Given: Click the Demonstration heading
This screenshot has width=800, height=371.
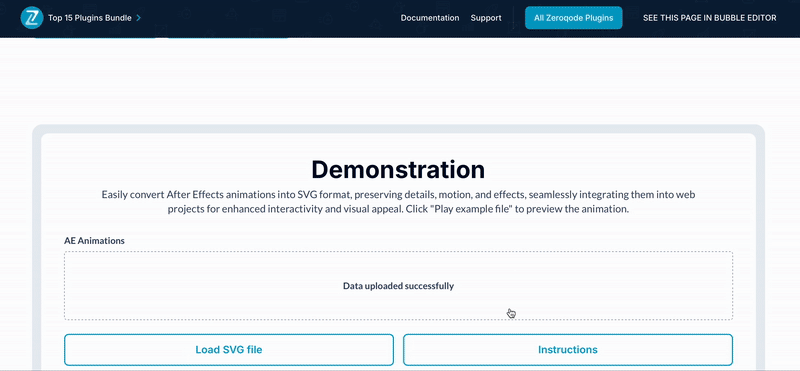Looking at the screenshot, I should pos(398,169).
